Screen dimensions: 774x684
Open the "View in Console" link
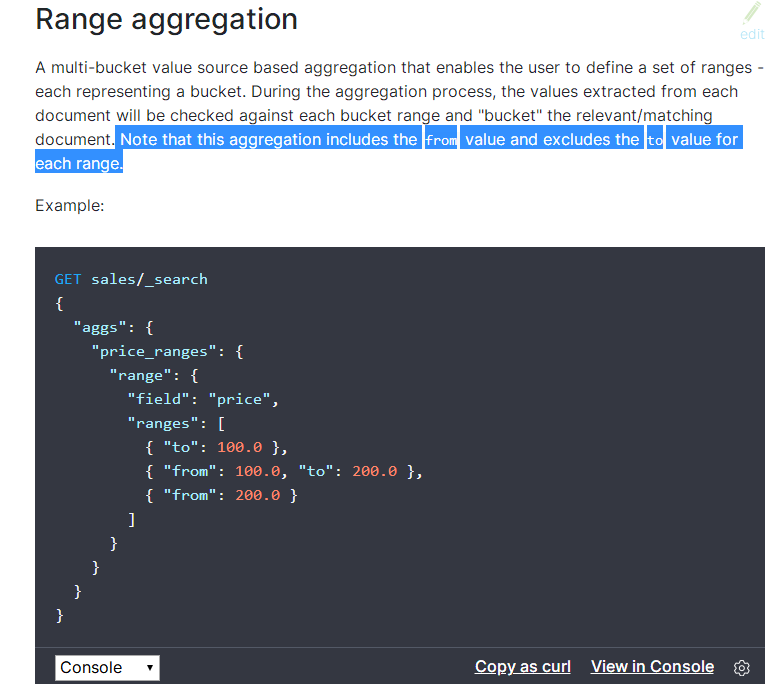point(652,667)
